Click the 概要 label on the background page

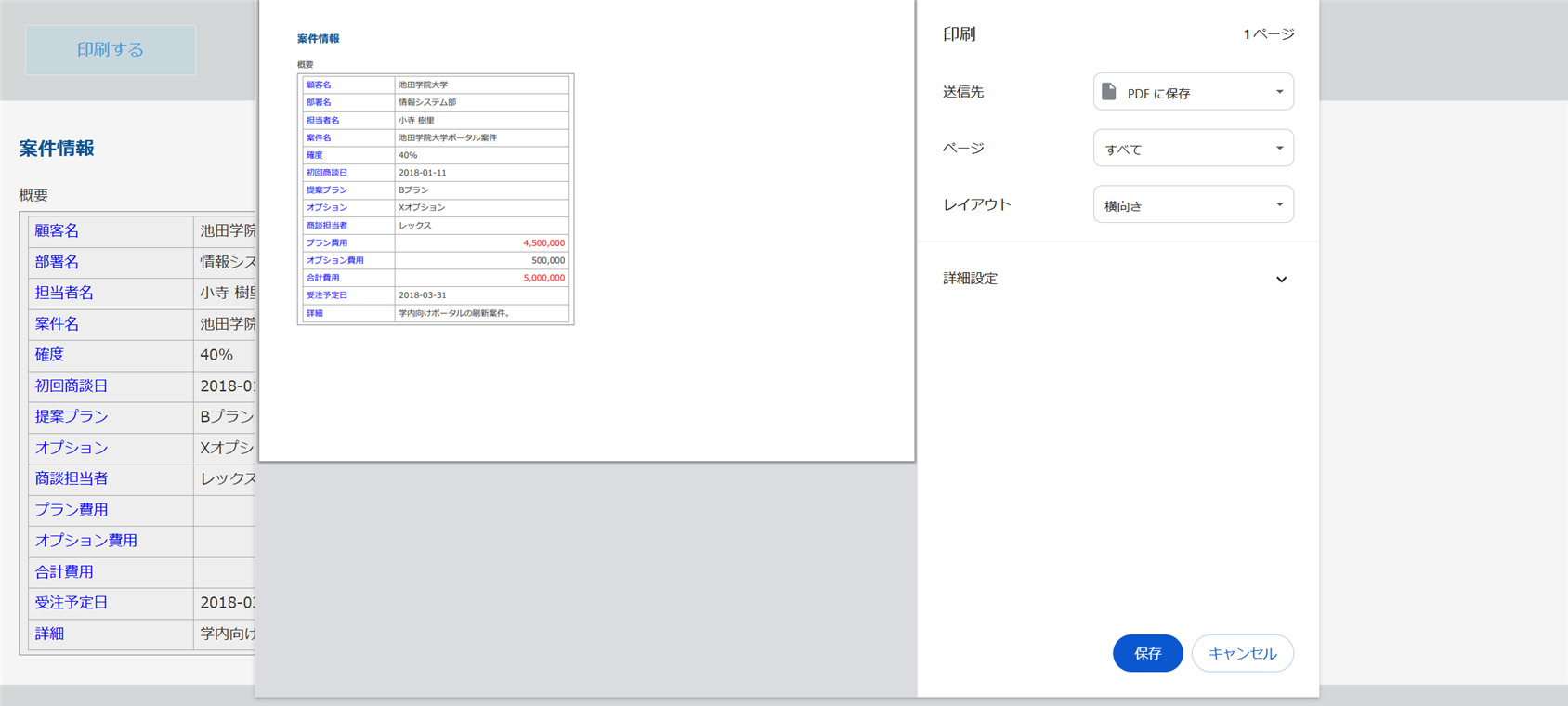click(x=33, y=195)
